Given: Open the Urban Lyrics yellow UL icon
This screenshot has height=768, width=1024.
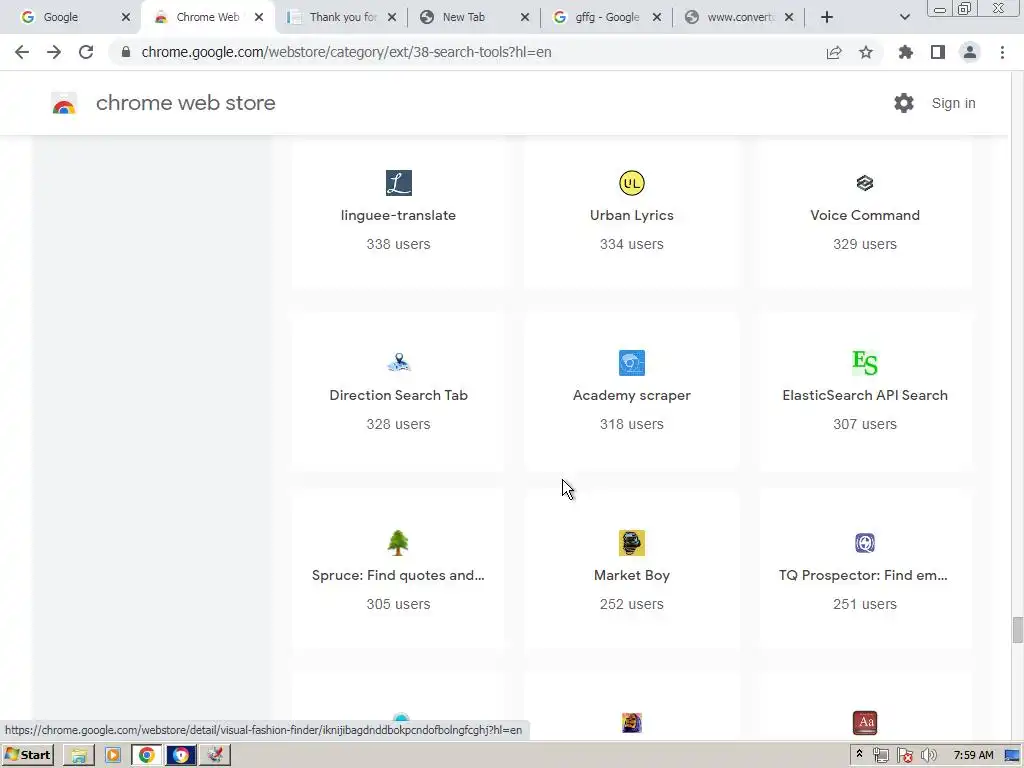Looking at the screenshot, I should (632, 183).
